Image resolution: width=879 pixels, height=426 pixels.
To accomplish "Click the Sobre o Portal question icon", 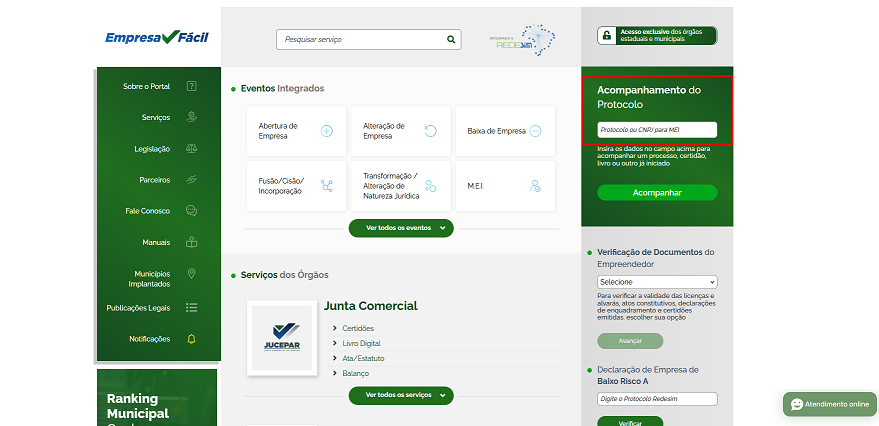I will (192, 86).
